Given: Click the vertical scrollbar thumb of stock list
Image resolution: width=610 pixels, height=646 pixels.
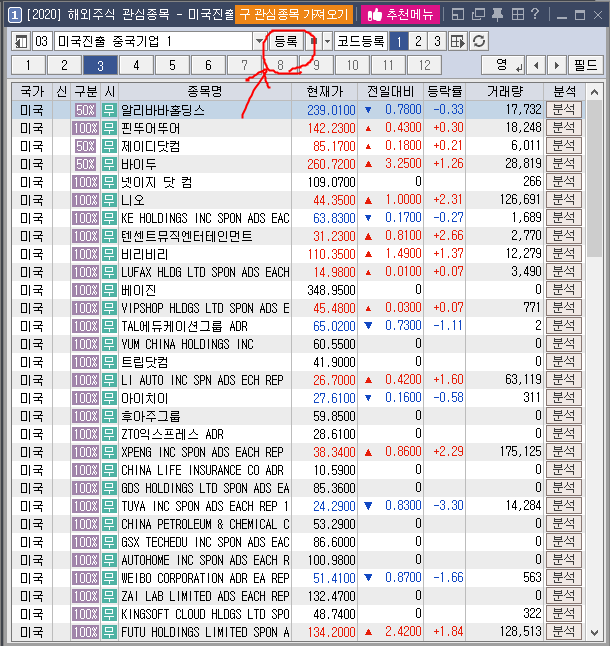Looking at the screenshot, I should click(594, 178).
